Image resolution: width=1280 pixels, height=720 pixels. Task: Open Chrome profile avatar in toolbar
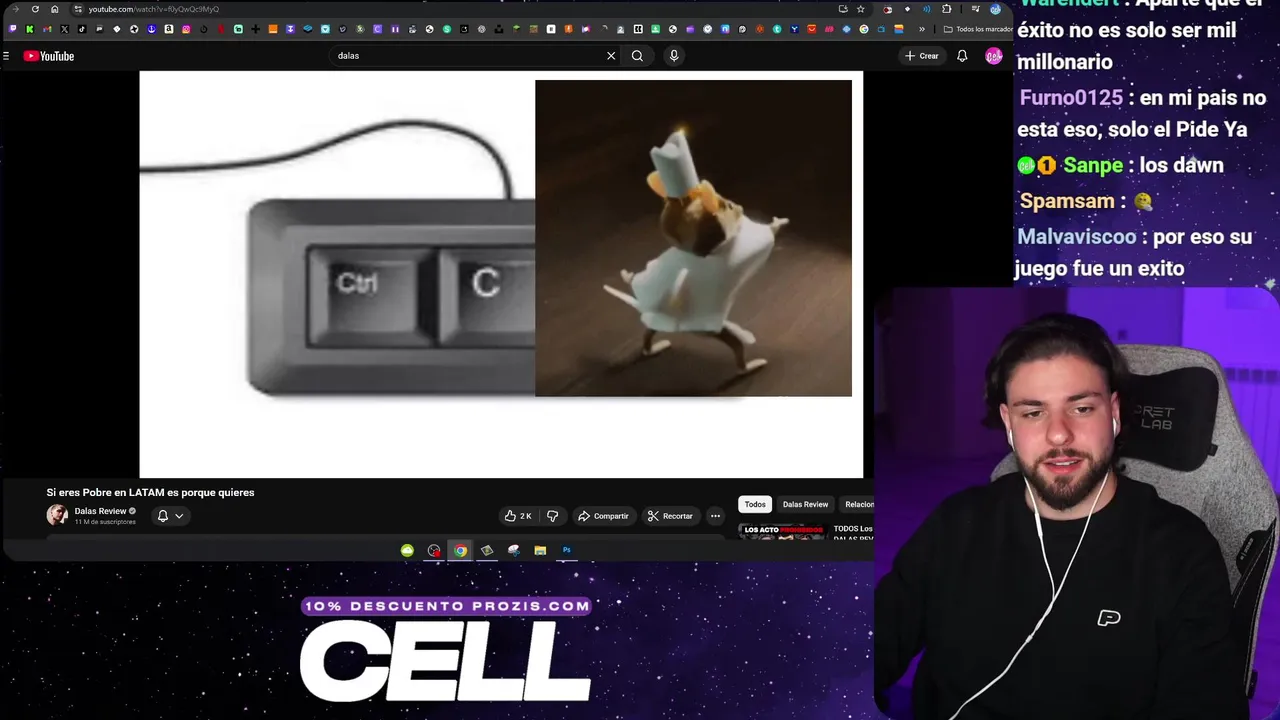[995, 9]
